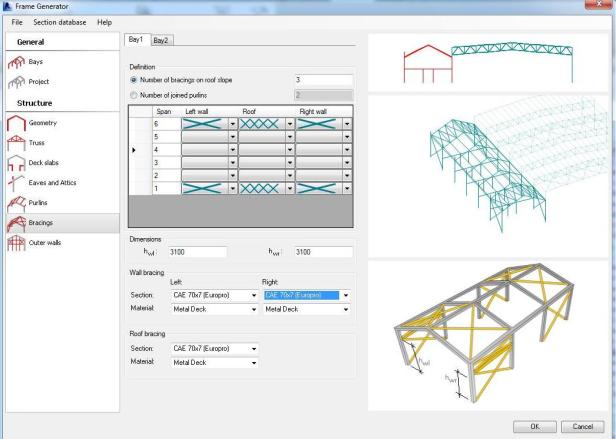
Task: Click the OK button
Action: coord(535,426)
